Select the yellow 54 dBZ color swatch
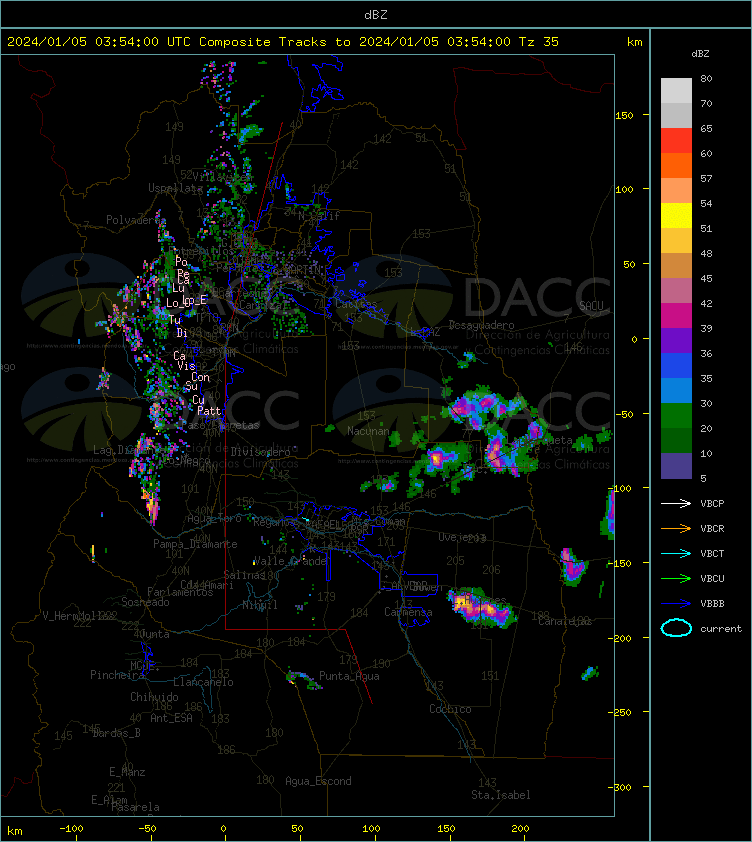 click(676, 216)
